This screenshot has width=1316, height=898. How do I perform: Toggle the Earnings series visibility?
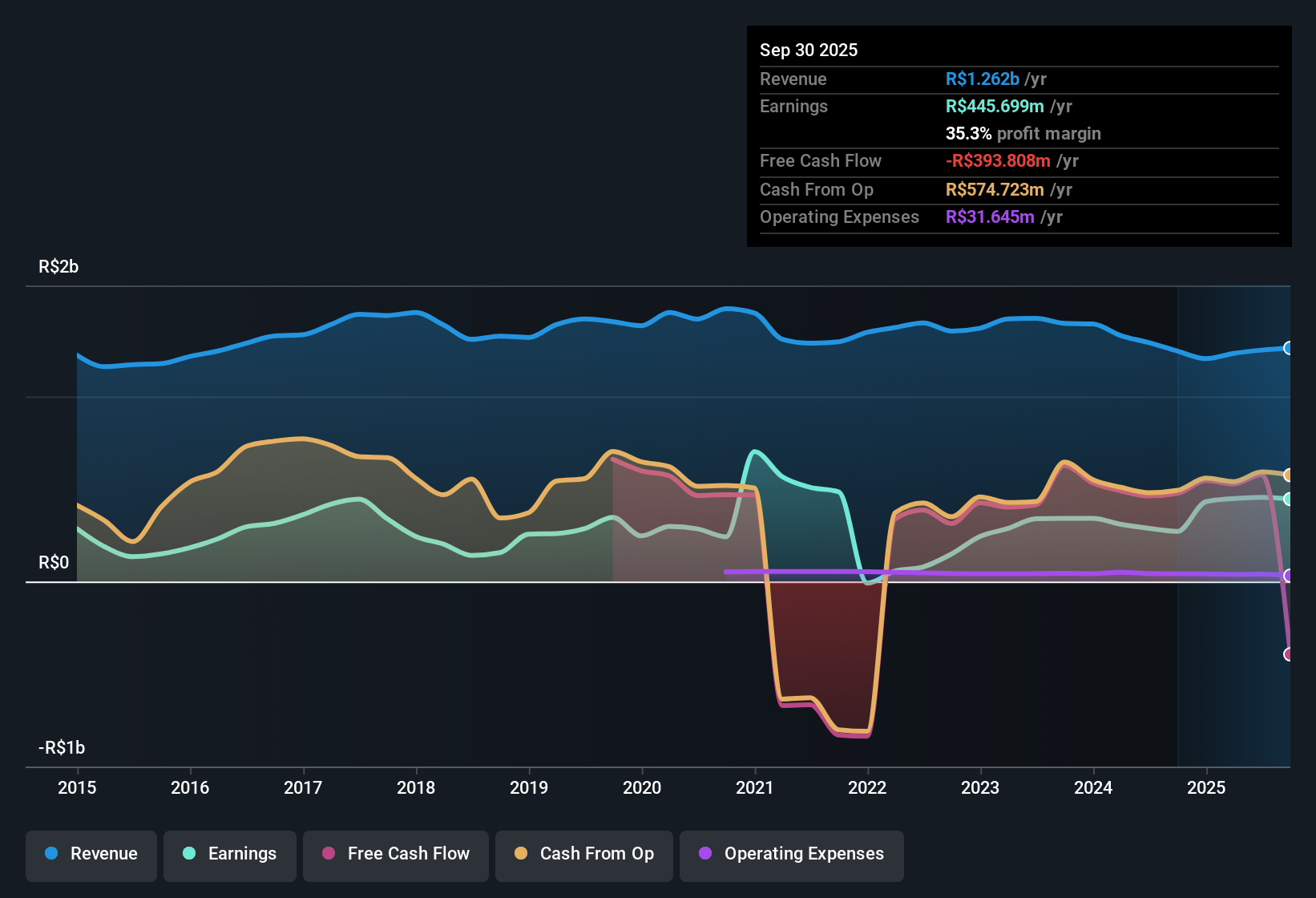[230, 854]
